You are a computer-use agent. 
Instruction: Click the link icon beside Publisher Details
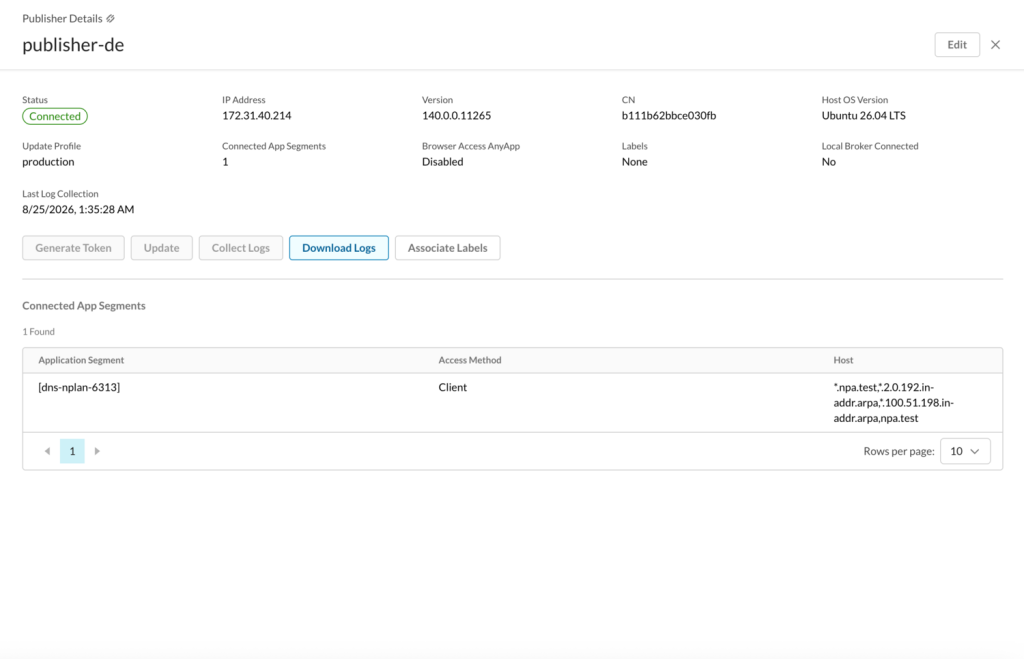[110, 18]
